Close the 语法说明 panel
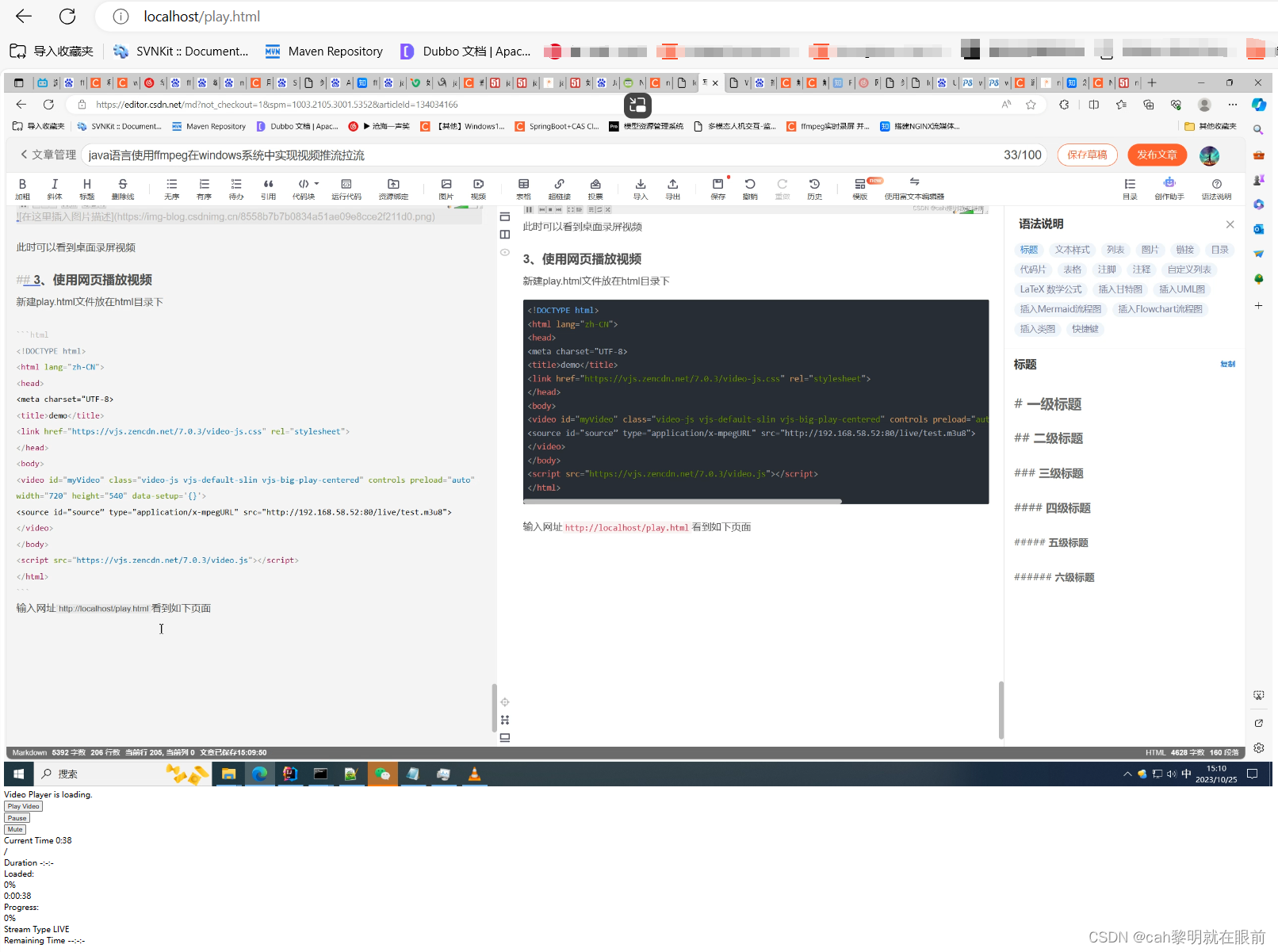1278x952 pixels. 1230,224
